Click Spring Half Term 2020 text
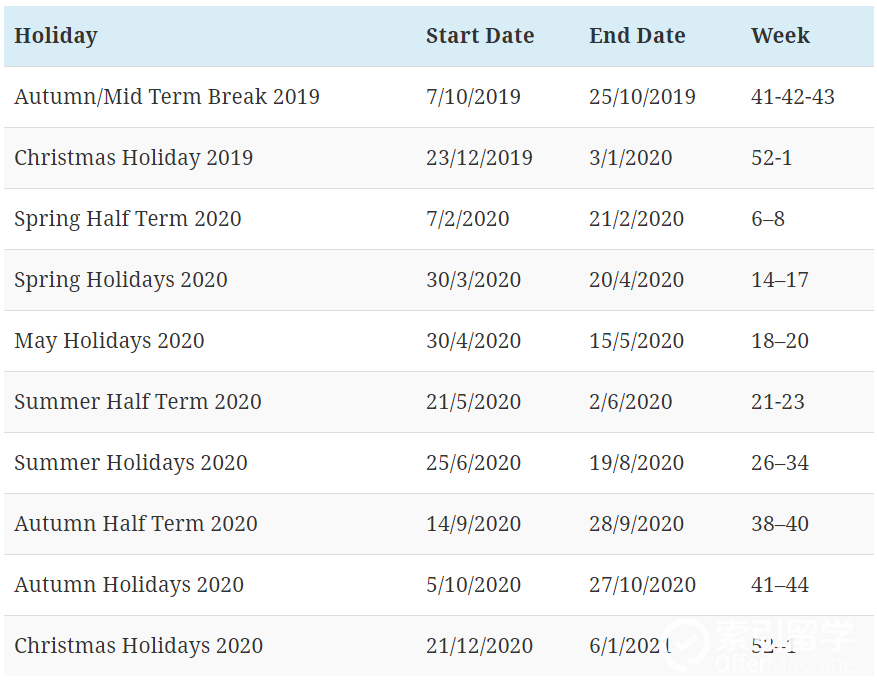 point(128,219)
